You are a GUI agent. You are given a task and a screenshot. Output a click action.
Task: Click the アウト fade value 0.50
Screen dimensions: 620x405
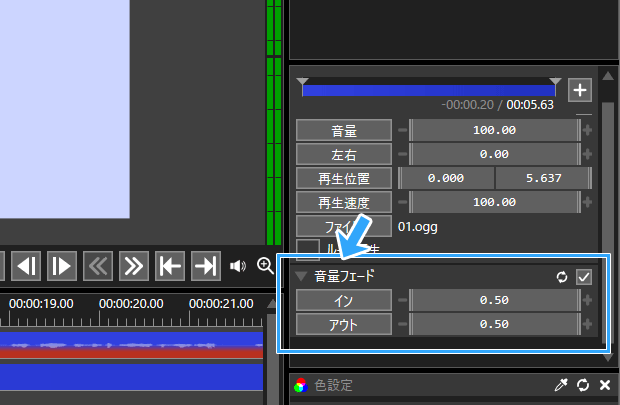coord(495,324)
